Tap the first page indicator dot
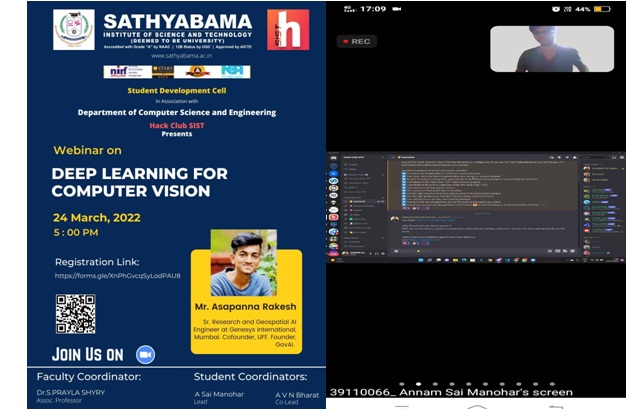This screenshot has width=628, height=412. pos(402,384)
